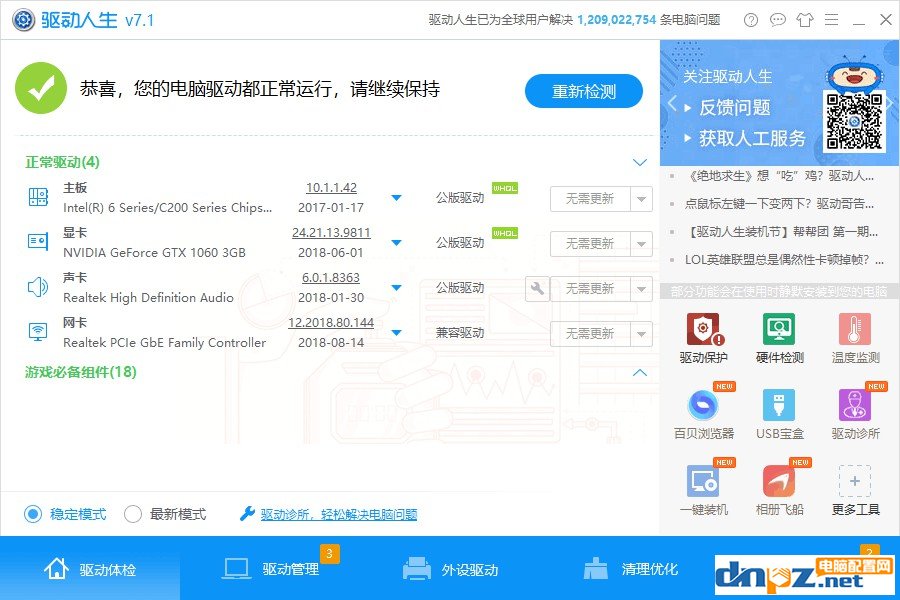Viewport: 900px width, 600px height.
Task: Open 网卡 无需更新 action dropdown
Action: click(641, 334)
